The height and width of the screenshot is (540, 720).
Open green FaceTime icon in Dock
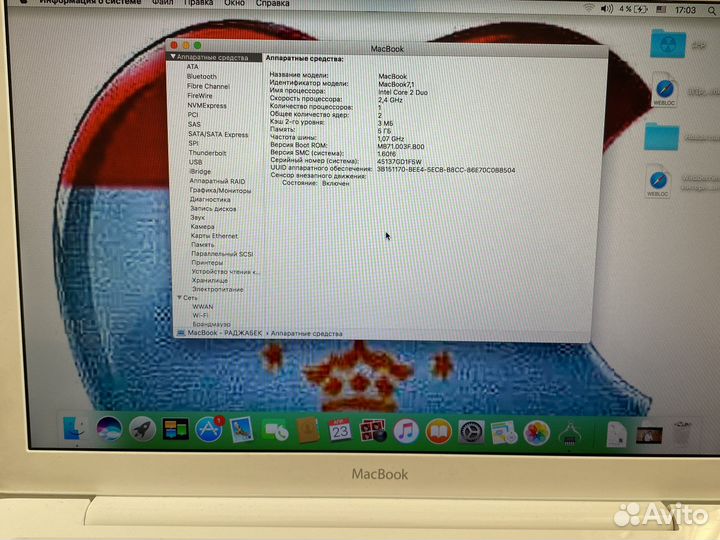275,431
